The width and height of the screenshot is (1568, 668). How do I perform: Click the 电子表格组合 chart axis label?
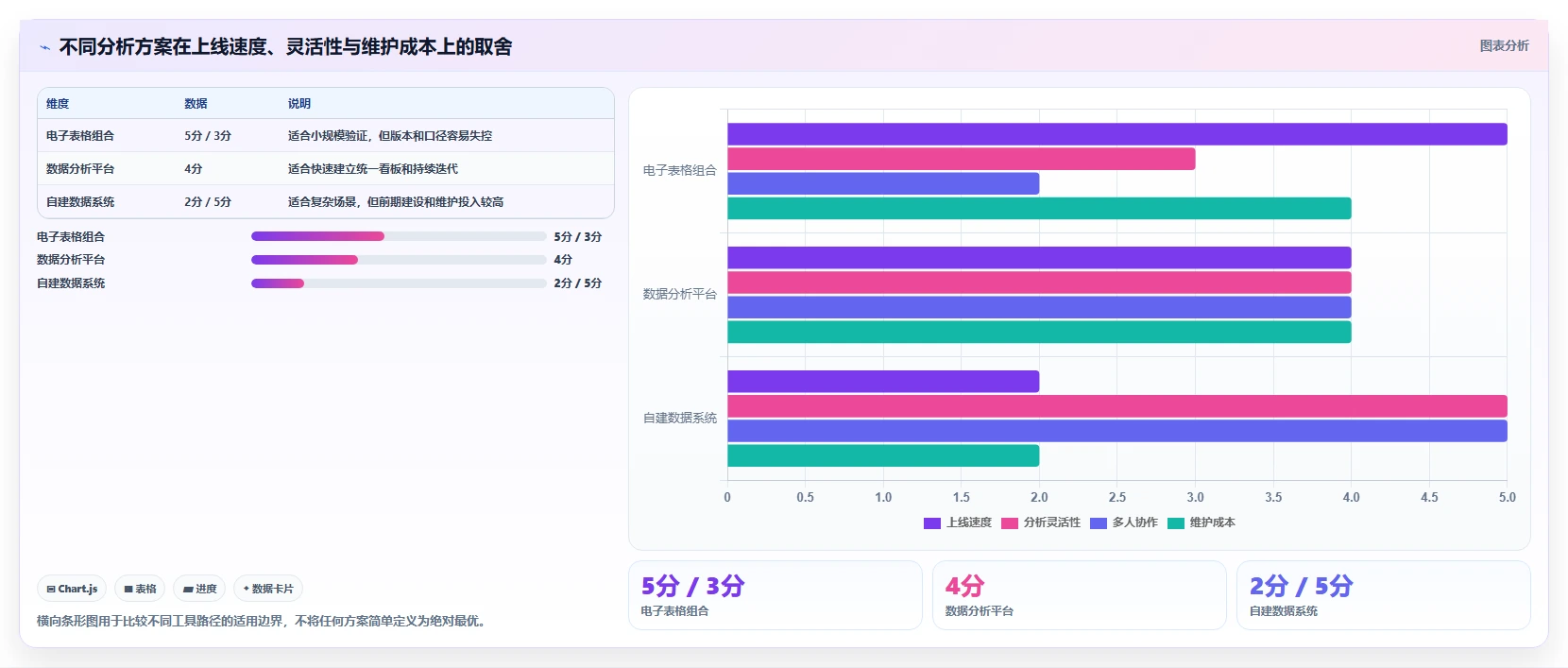coord(680,171)
